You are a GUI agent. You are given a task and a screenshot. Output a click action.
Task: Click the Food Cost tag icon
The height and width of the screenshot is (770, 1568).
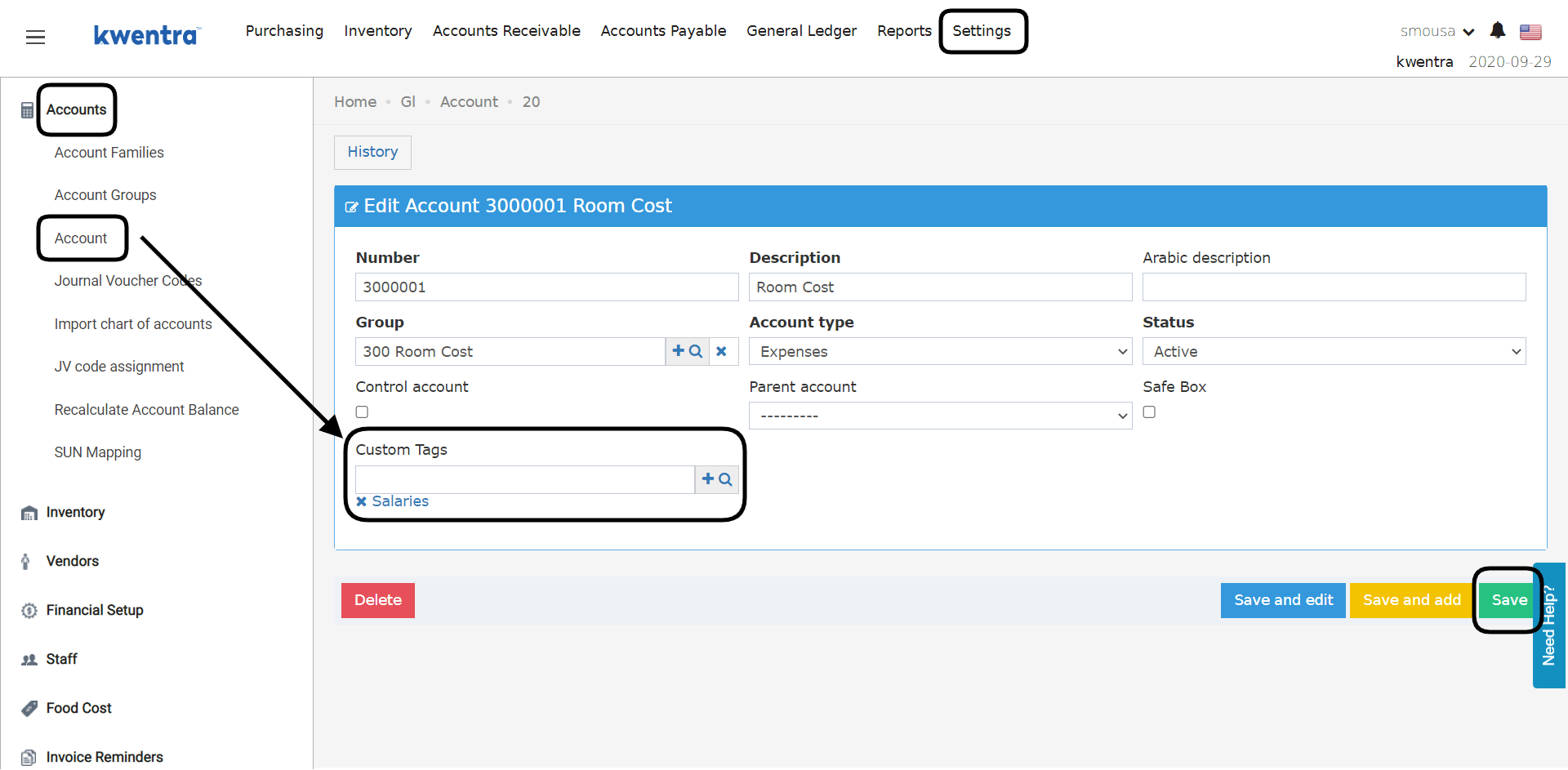[29, 709]
